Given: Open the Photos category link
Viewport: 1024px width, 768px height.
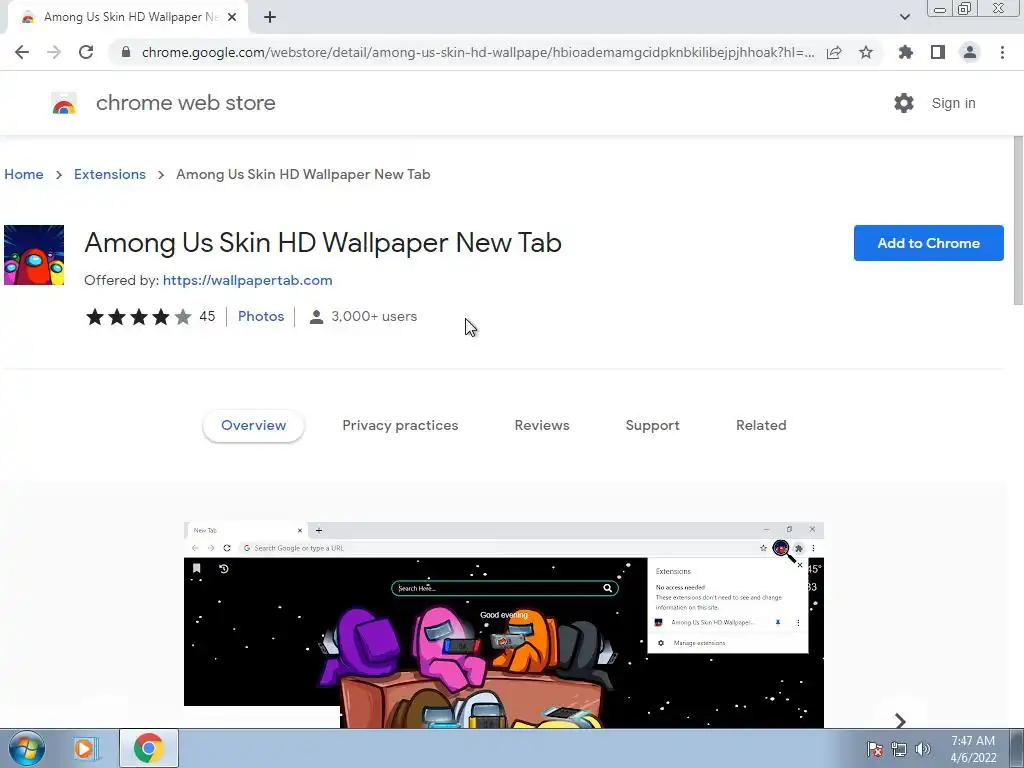Looking at the screenshot, I should [x=261, y=317].
